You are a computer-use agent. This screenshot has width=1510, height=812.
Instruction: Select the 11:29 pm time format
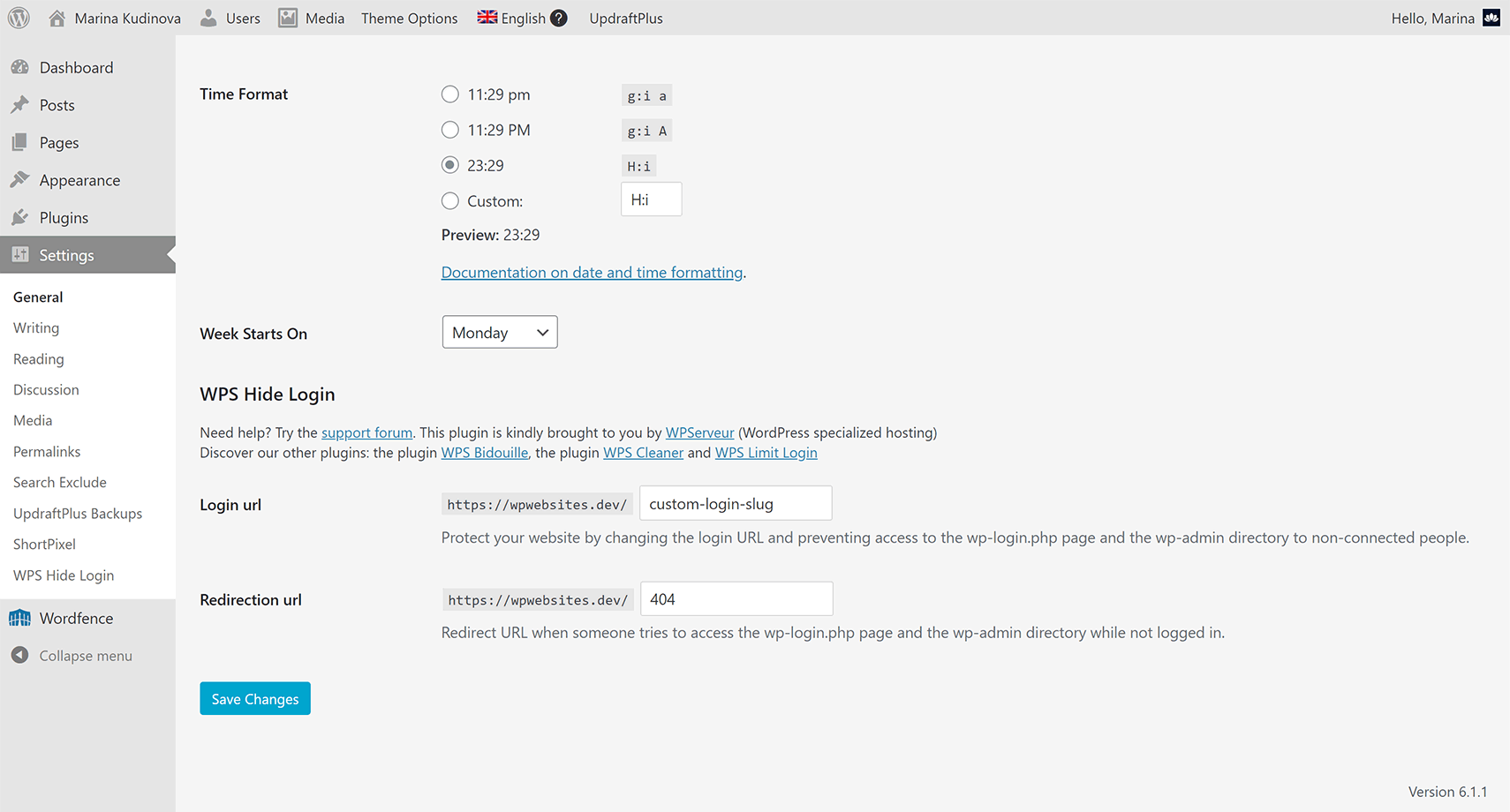click(x=450, y=94)
